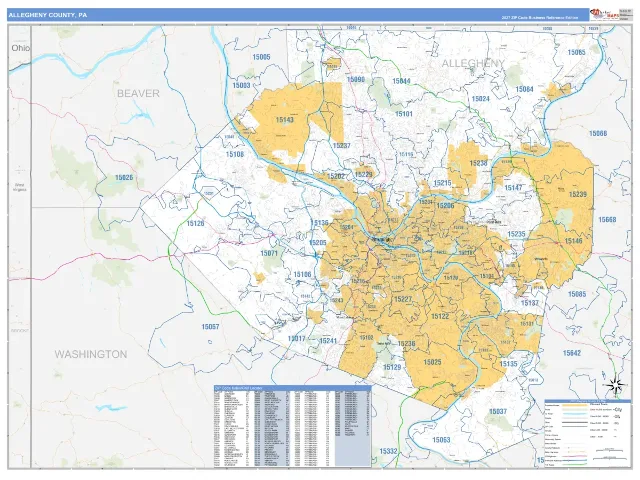Click ZIP code 15101 label
640x480 pixels.
404,114
